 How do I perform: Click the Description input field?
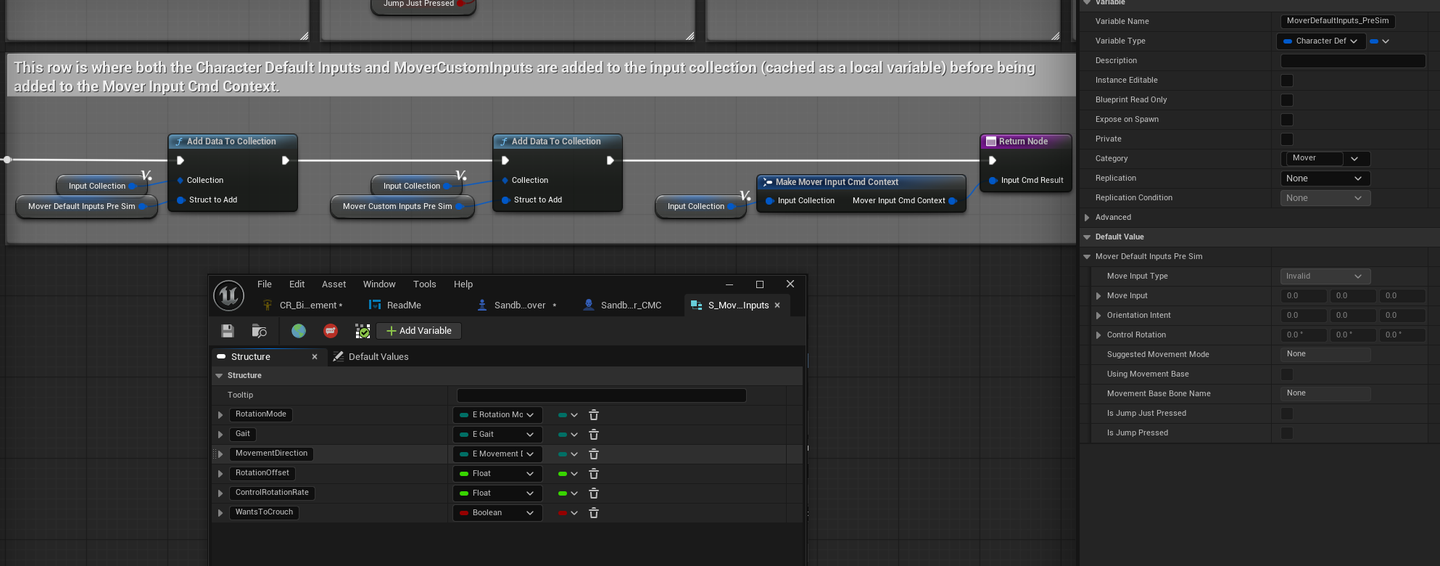(x=1353, y=61)
